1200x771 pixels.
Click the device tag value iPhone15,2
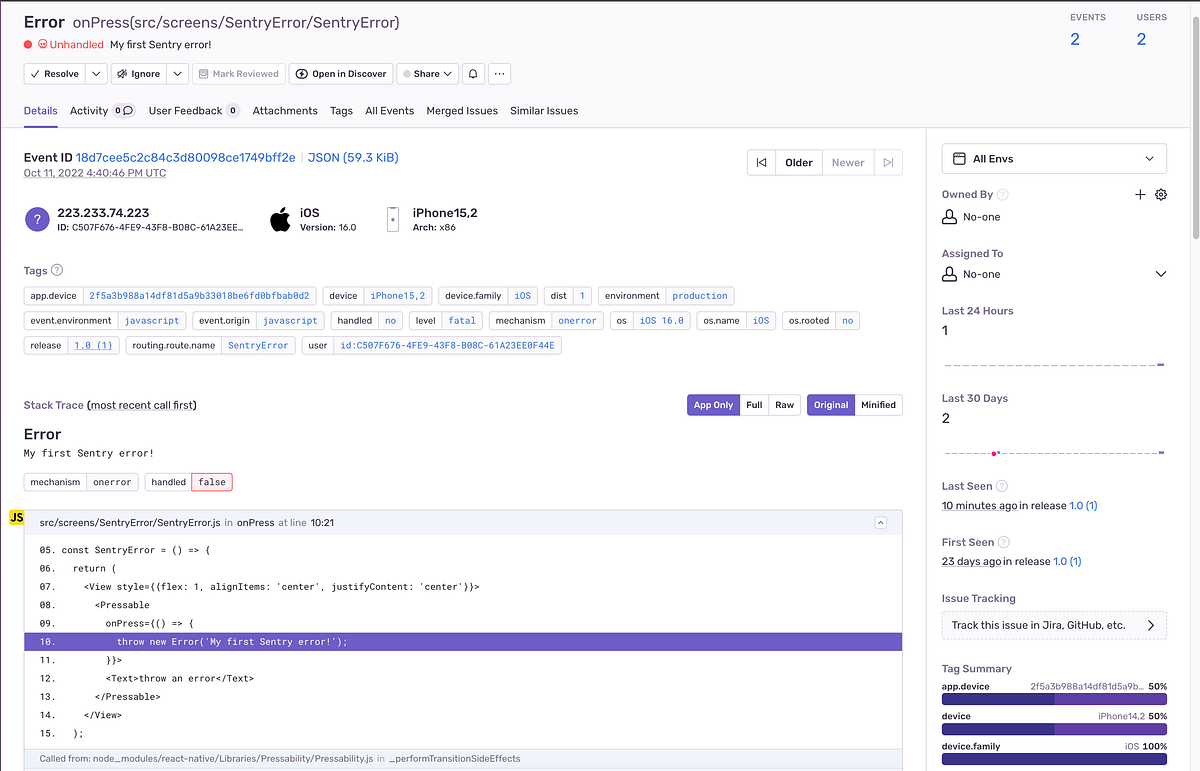point(397,296)
